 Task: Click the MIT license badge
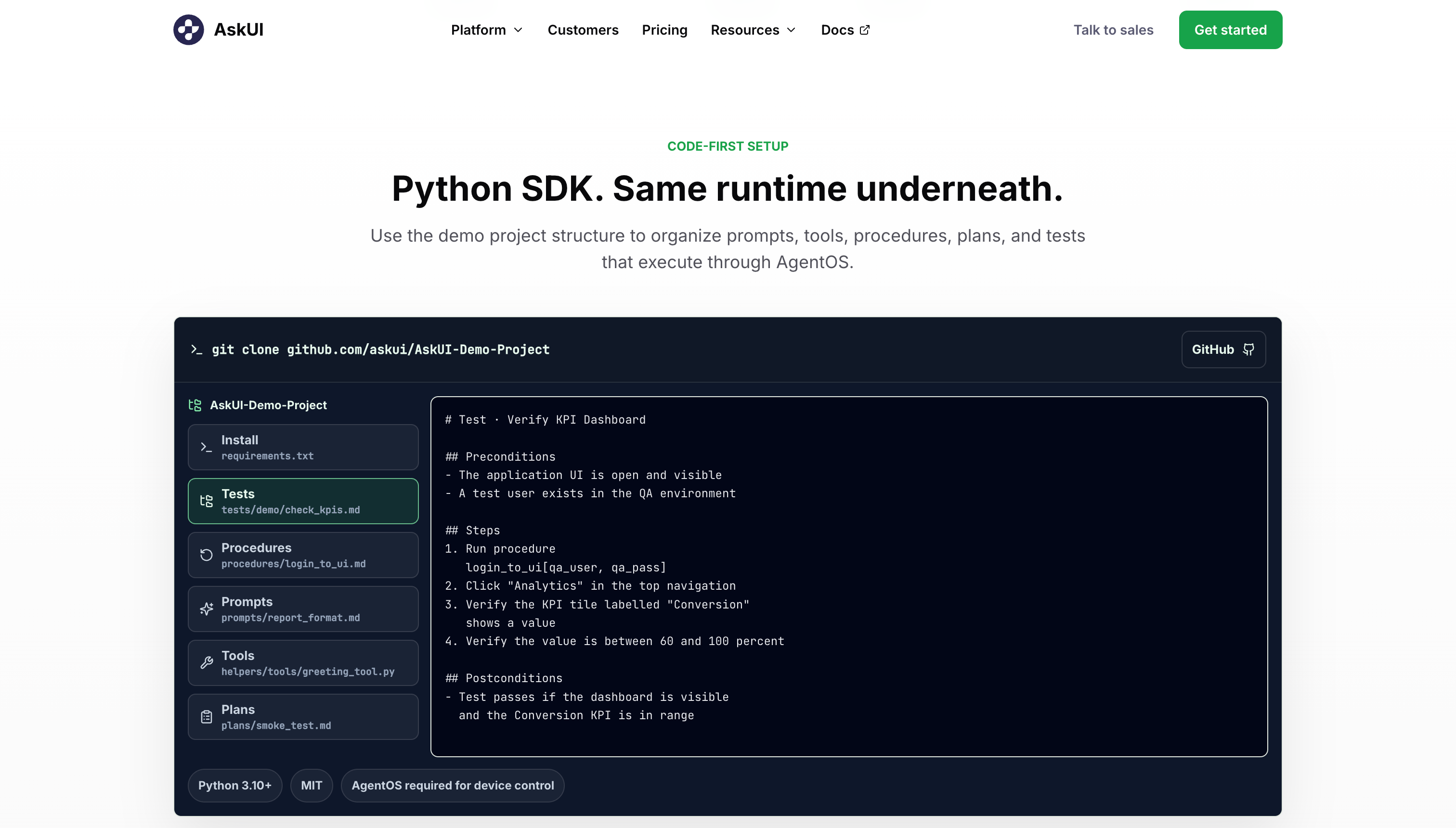click(312, 785)
